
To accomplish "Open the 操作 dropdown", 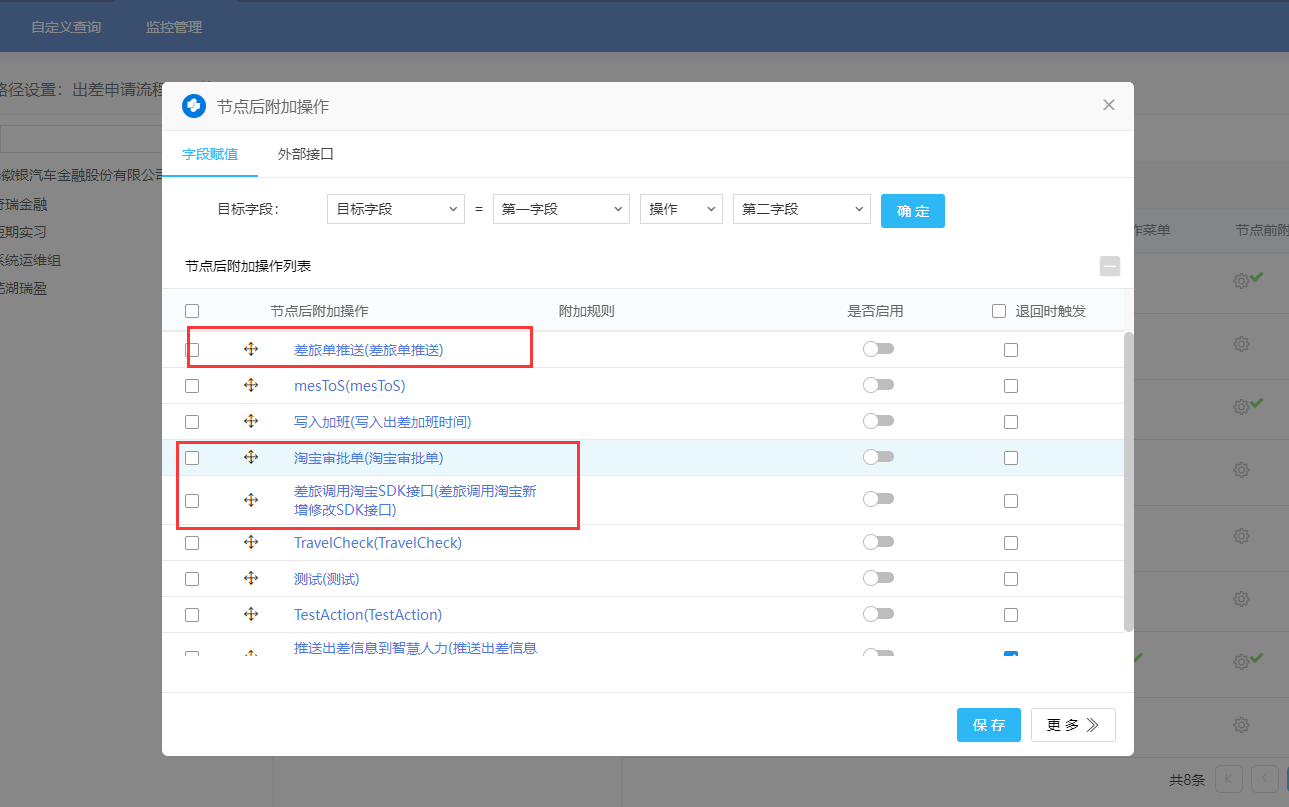I will click(x=681, y=209).
